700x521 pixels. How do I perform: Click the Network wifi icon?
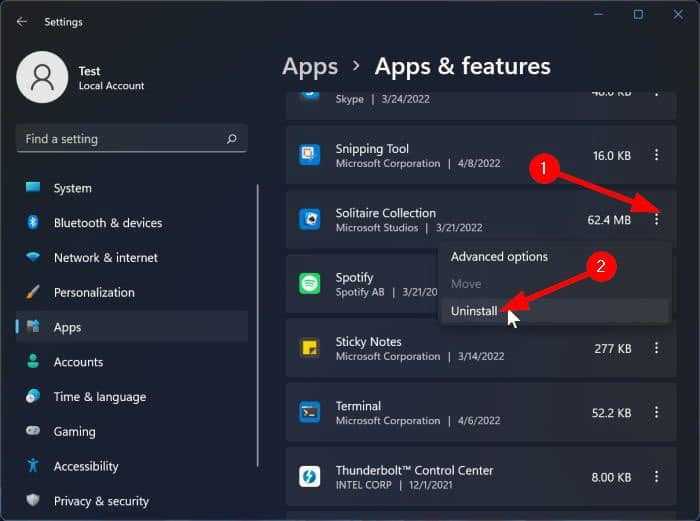[33, 256]
